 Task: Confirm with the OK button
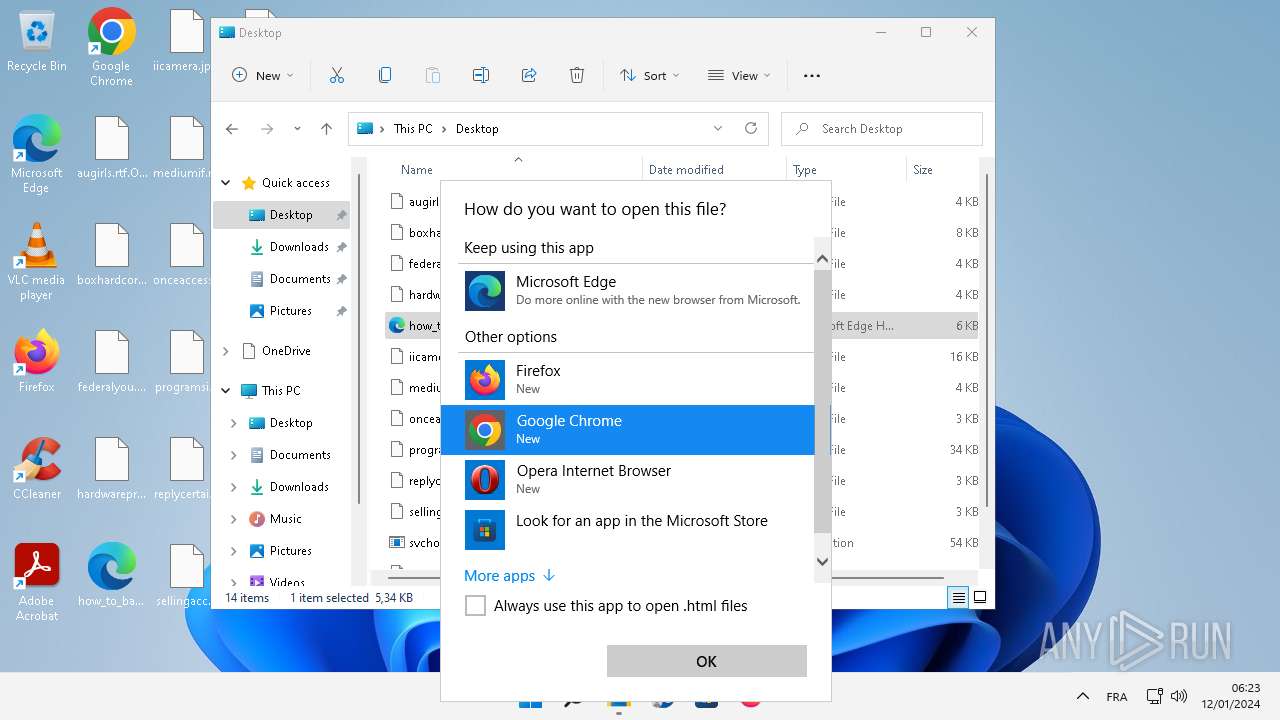[707, 661]
